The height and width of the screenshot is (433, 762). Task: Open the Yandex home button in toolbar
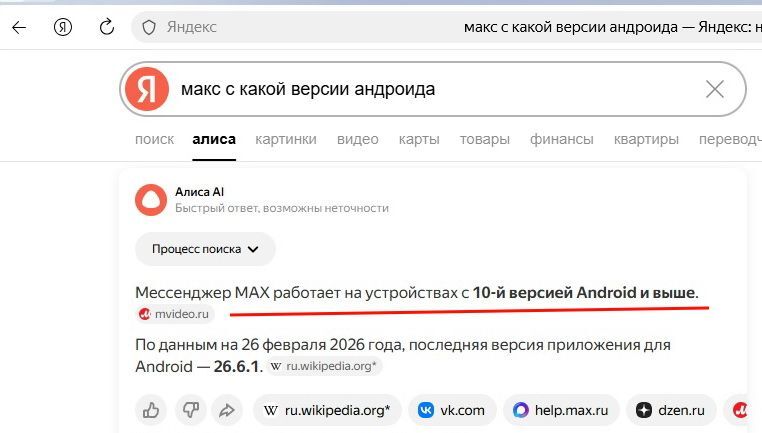[x=63, y=27]
